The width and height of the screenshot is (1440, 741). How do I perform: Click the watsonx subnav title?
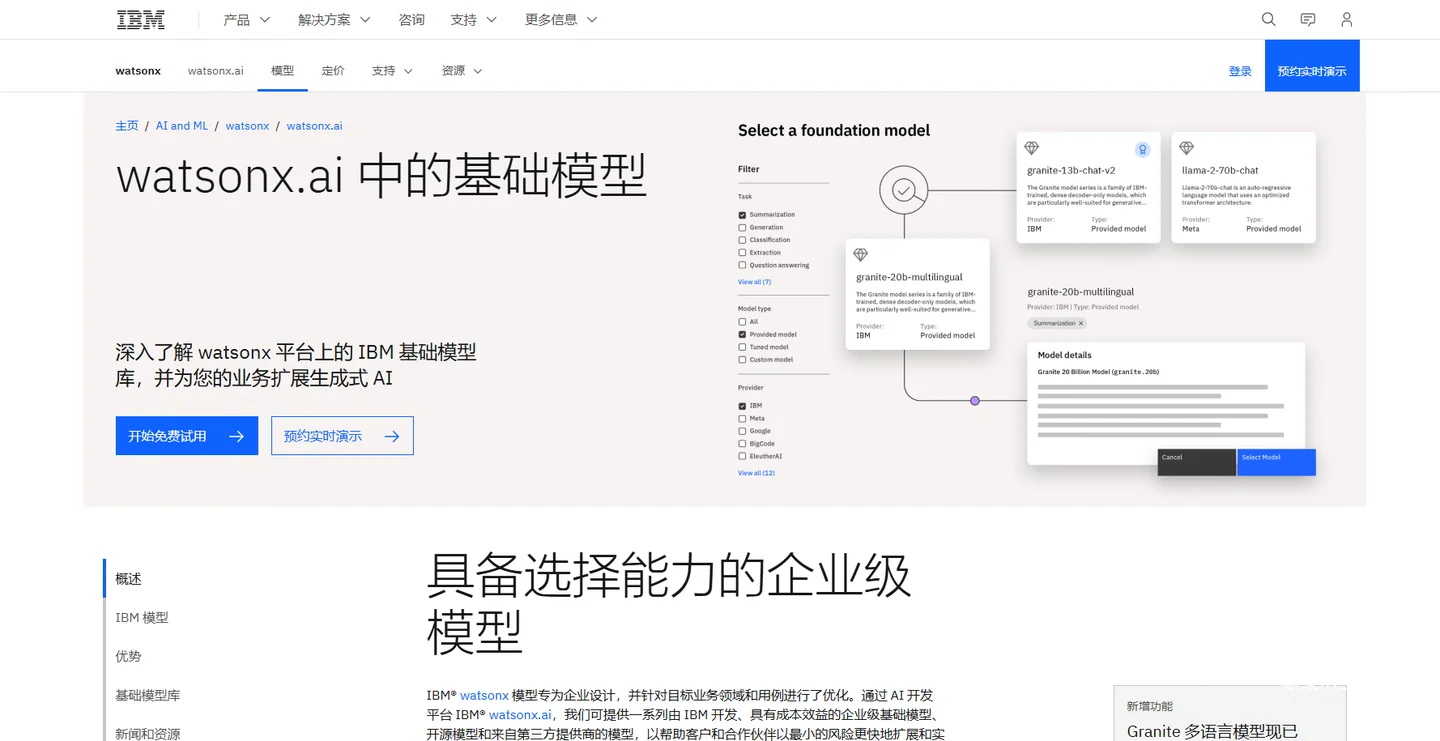(138, 71)
